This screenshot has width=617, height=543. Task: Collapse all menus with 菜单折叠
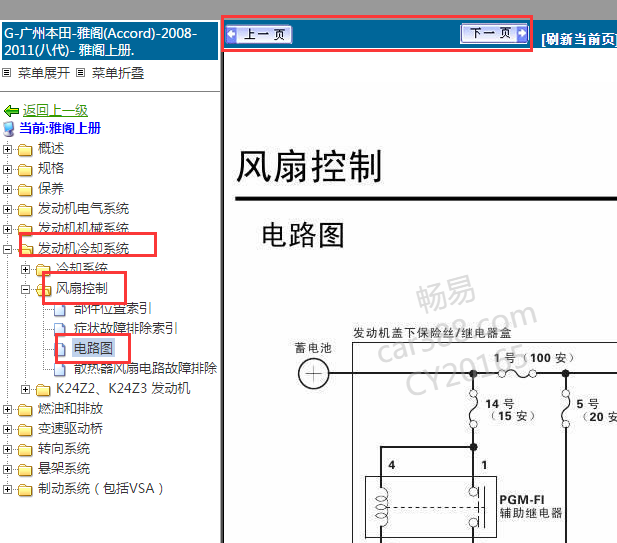tap(118, 73)
